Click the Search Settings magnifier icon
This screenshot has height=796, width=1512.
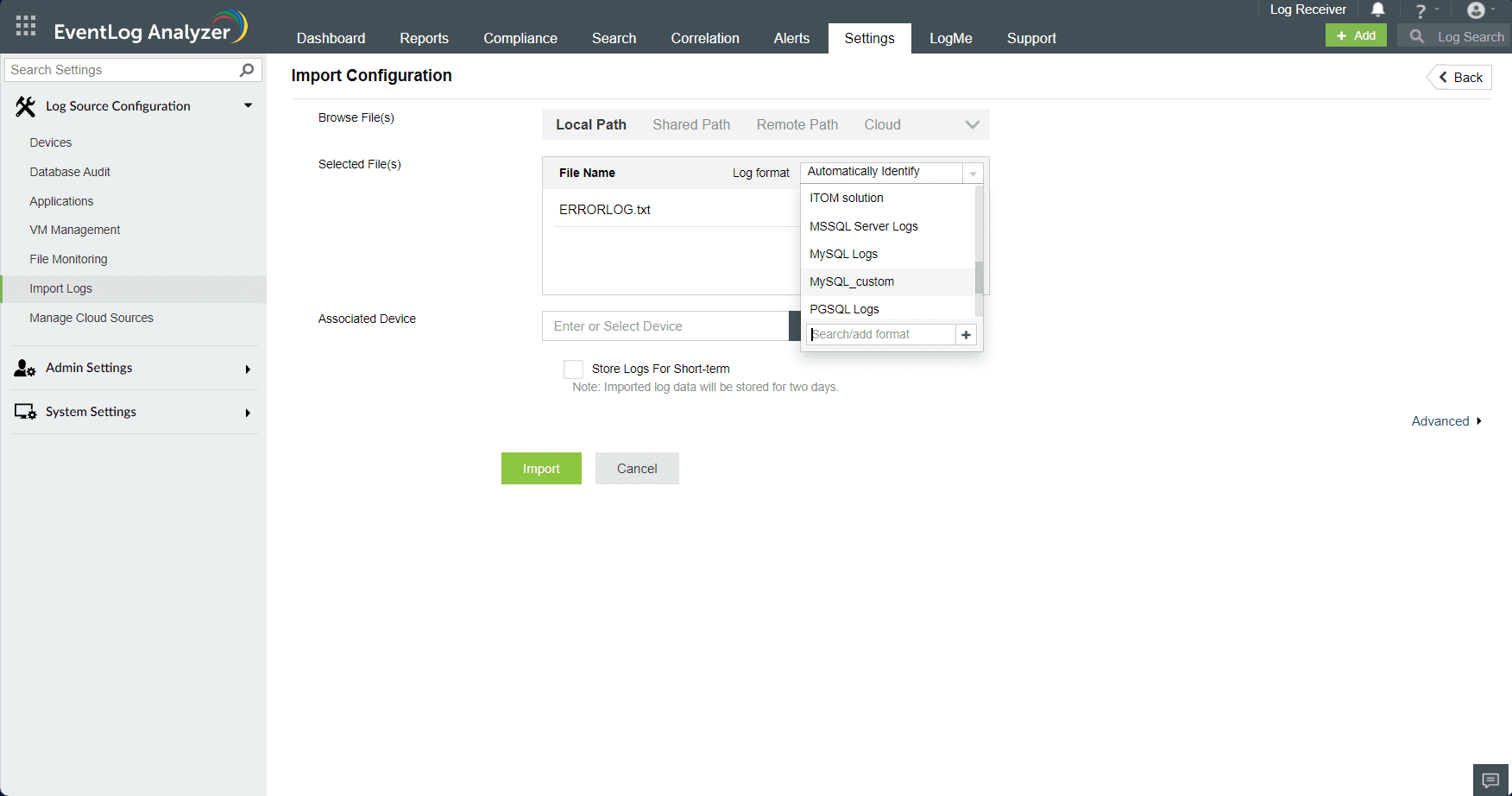pos(248,70)
